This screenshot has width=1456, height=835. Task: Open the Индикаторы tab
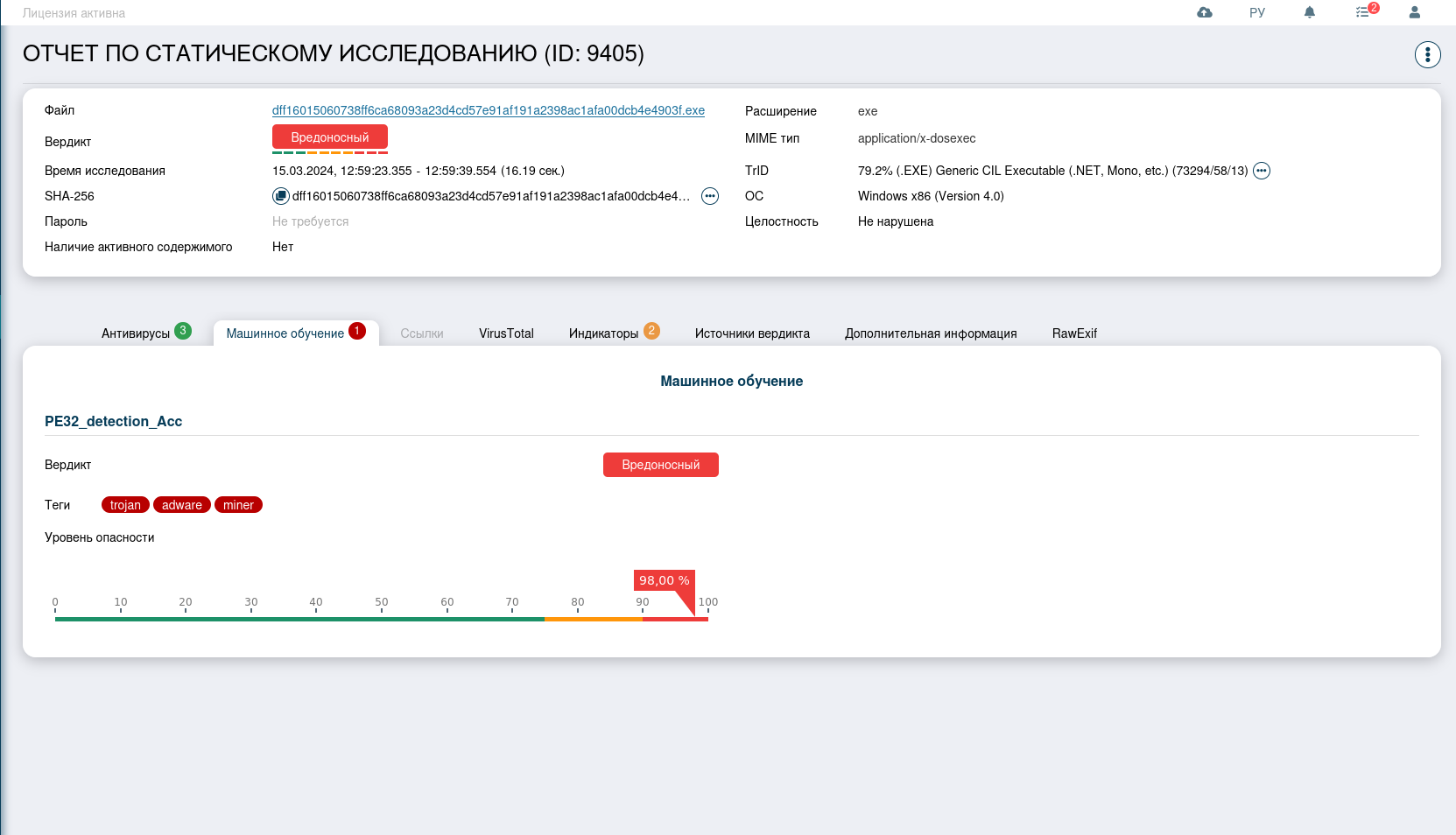click(603, 333)
